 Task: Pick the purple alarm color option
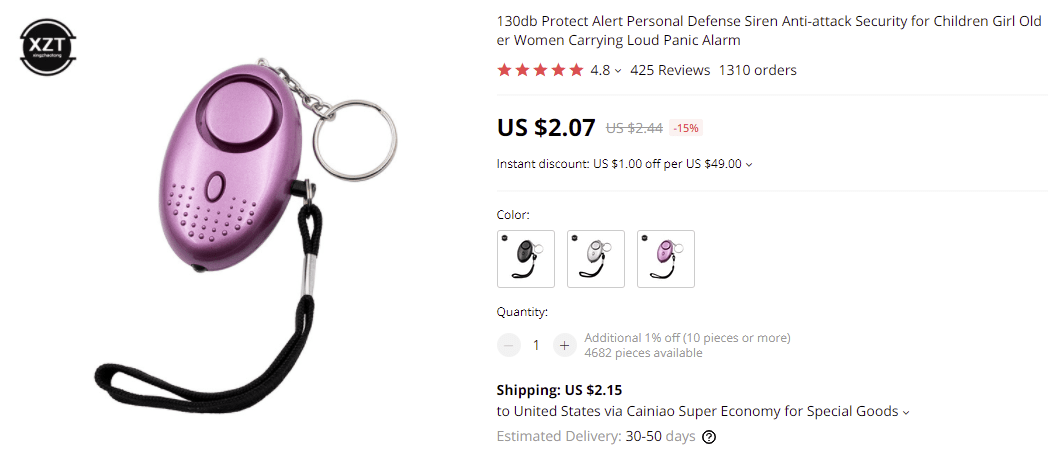point(665,259)
